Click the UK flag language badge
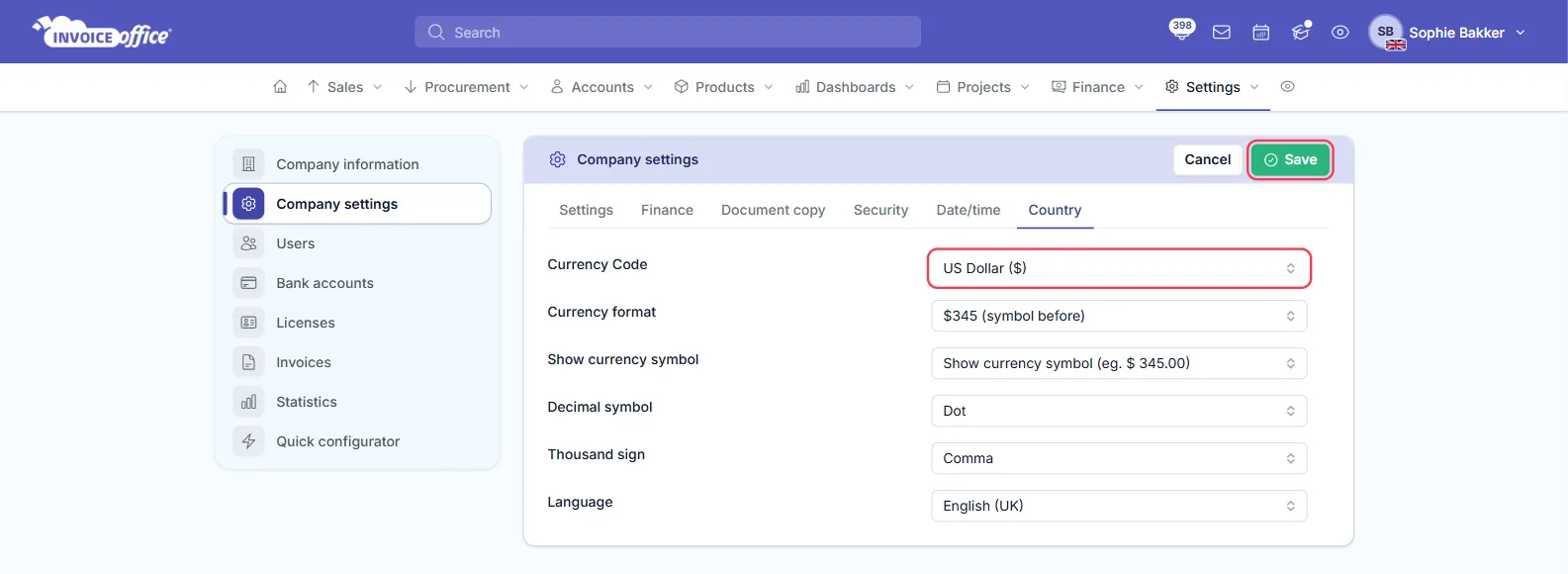Viewport: 1568px width, 574px height. point(1396,45)
